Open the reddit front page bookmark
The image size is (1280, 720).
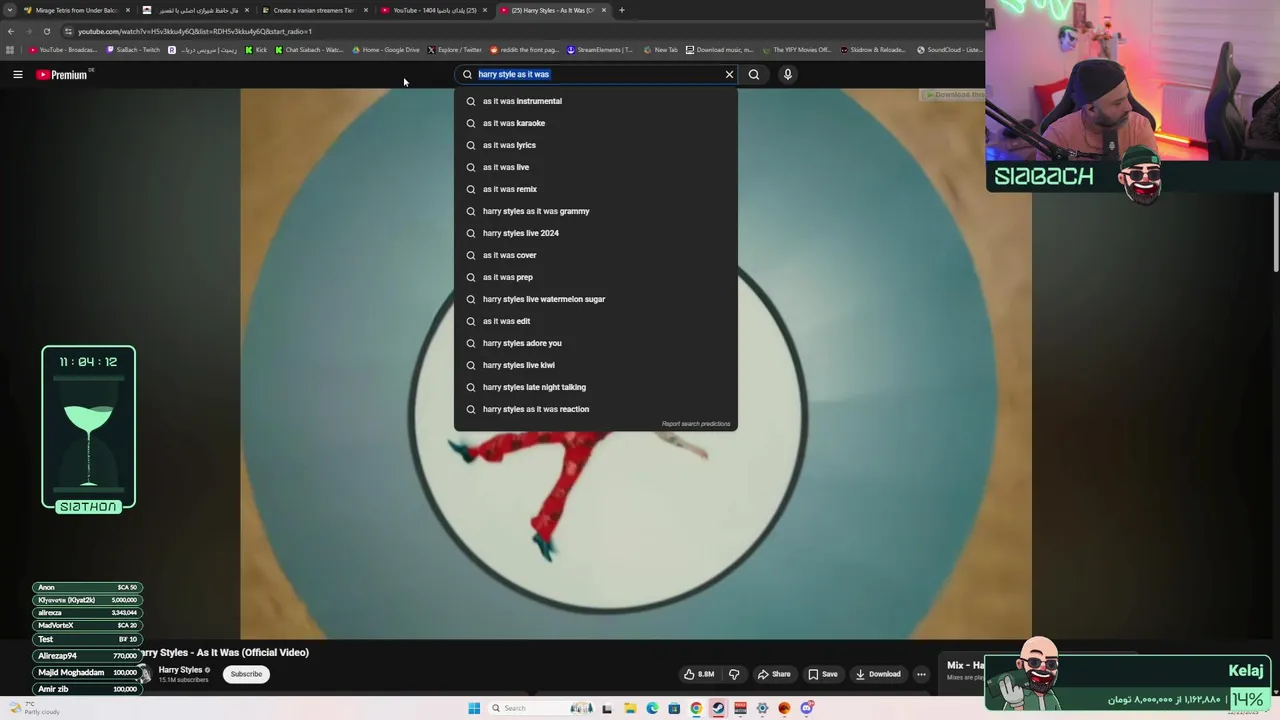coord(524,50)
